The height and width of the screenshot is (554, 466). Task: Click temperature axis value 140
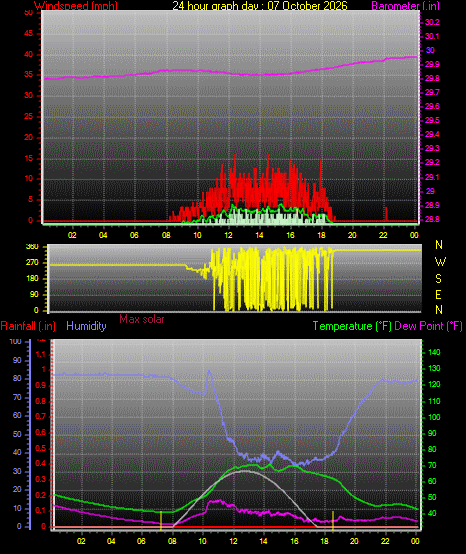[x=434, y=352]
